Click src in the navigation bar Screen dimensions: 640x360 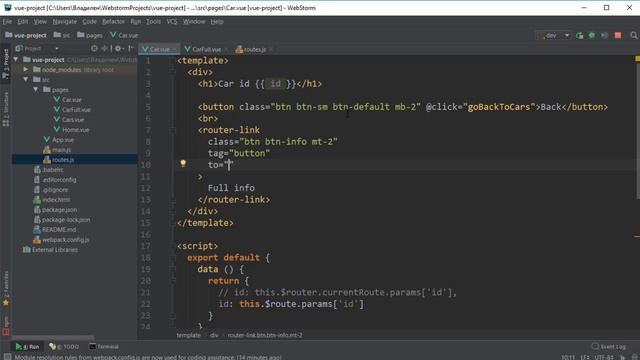[x=62, y=36]
